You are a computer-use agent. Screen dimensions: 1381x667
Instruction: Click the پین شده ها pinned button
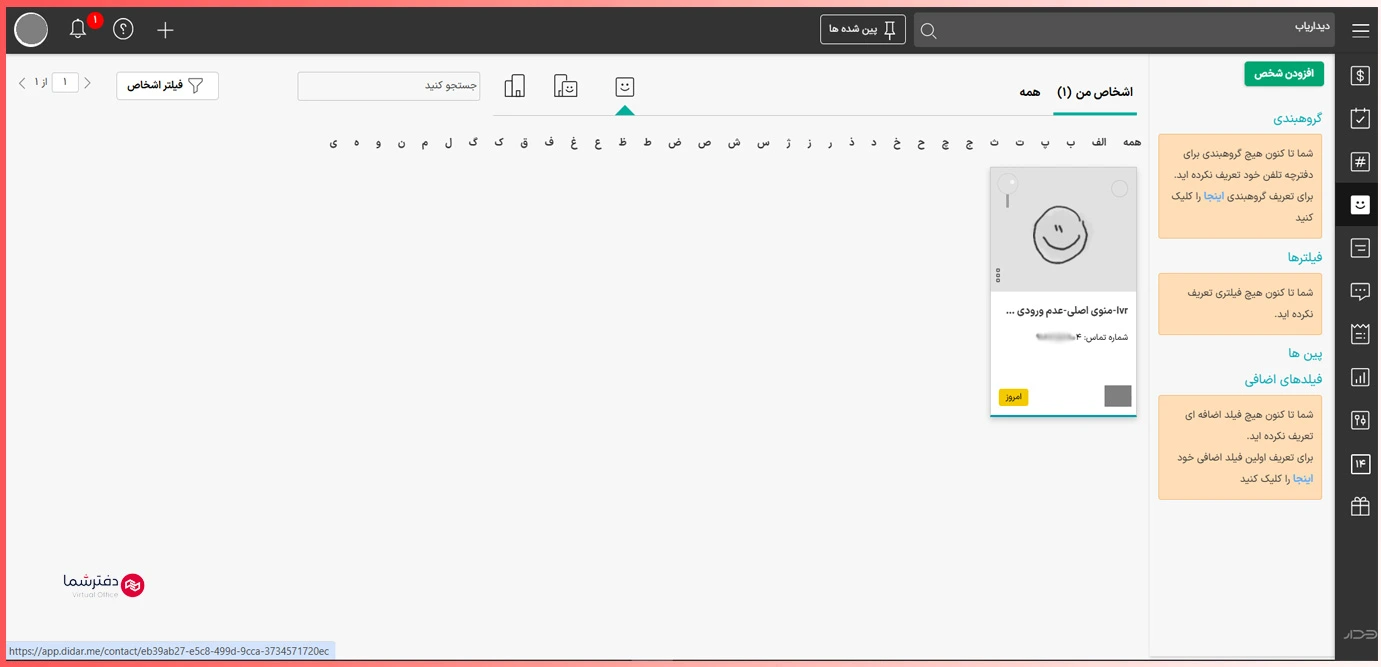(862, 30)
